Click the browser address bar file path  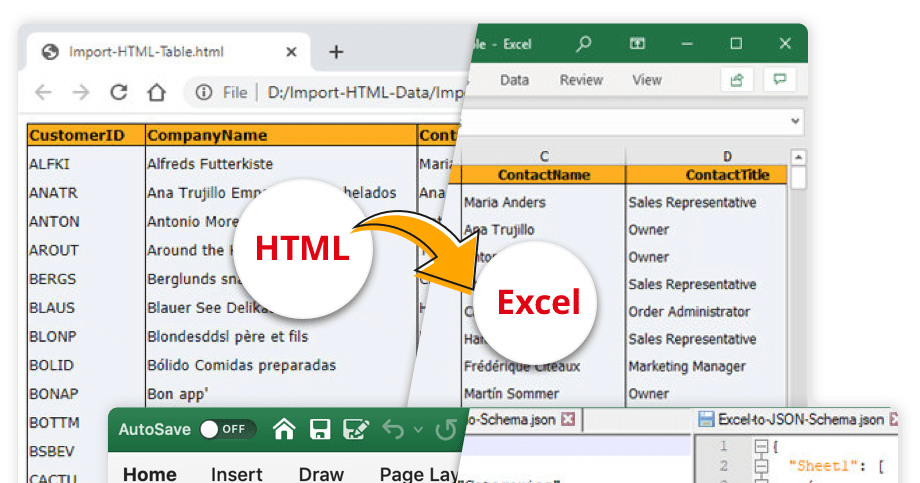[x=365, y=92]
